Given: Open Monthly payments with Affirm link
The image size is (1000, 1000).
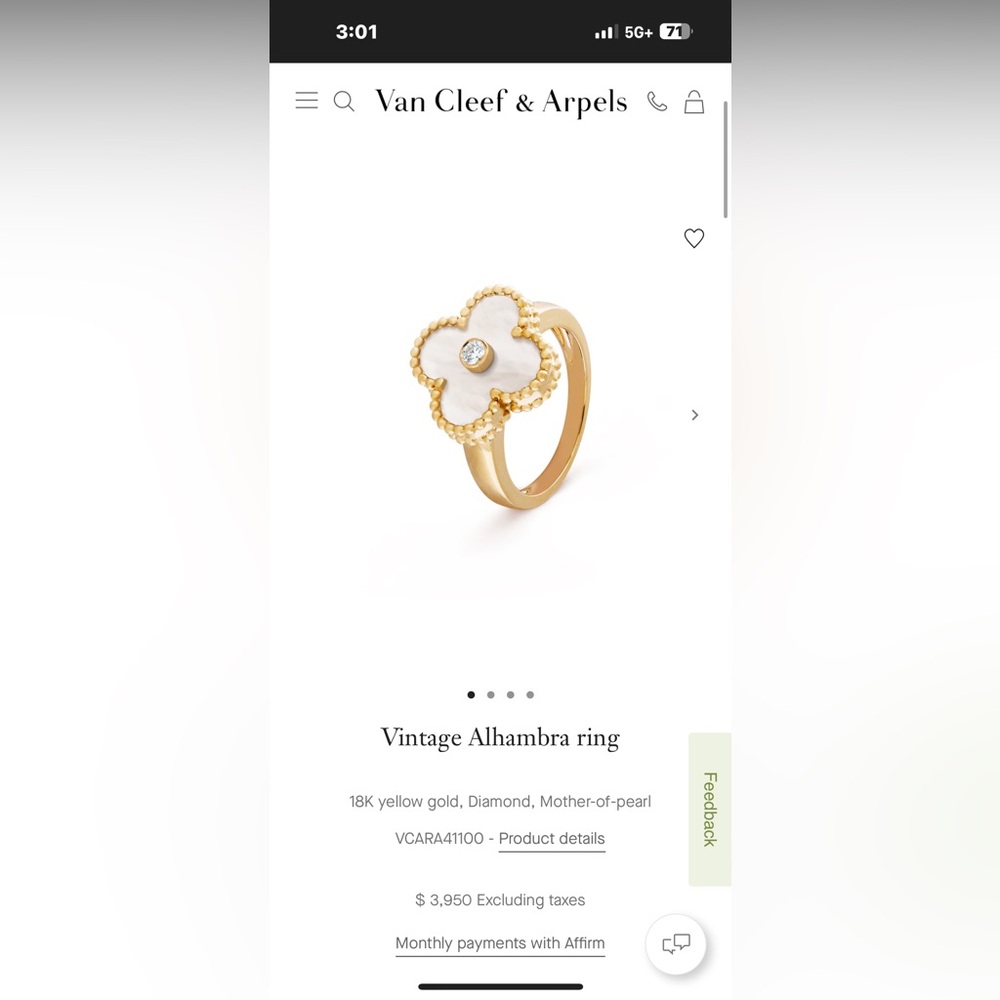Looking at the screenshot, I should click(500, 943).
